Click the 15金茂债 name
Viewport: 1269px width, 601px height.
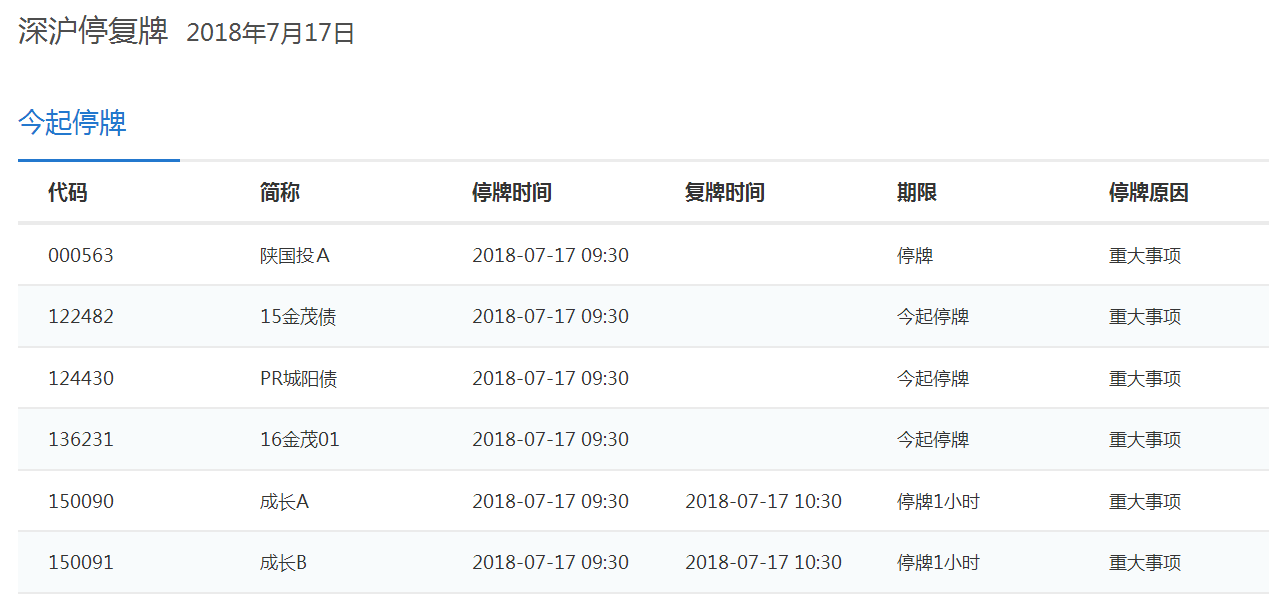[298, 317]
